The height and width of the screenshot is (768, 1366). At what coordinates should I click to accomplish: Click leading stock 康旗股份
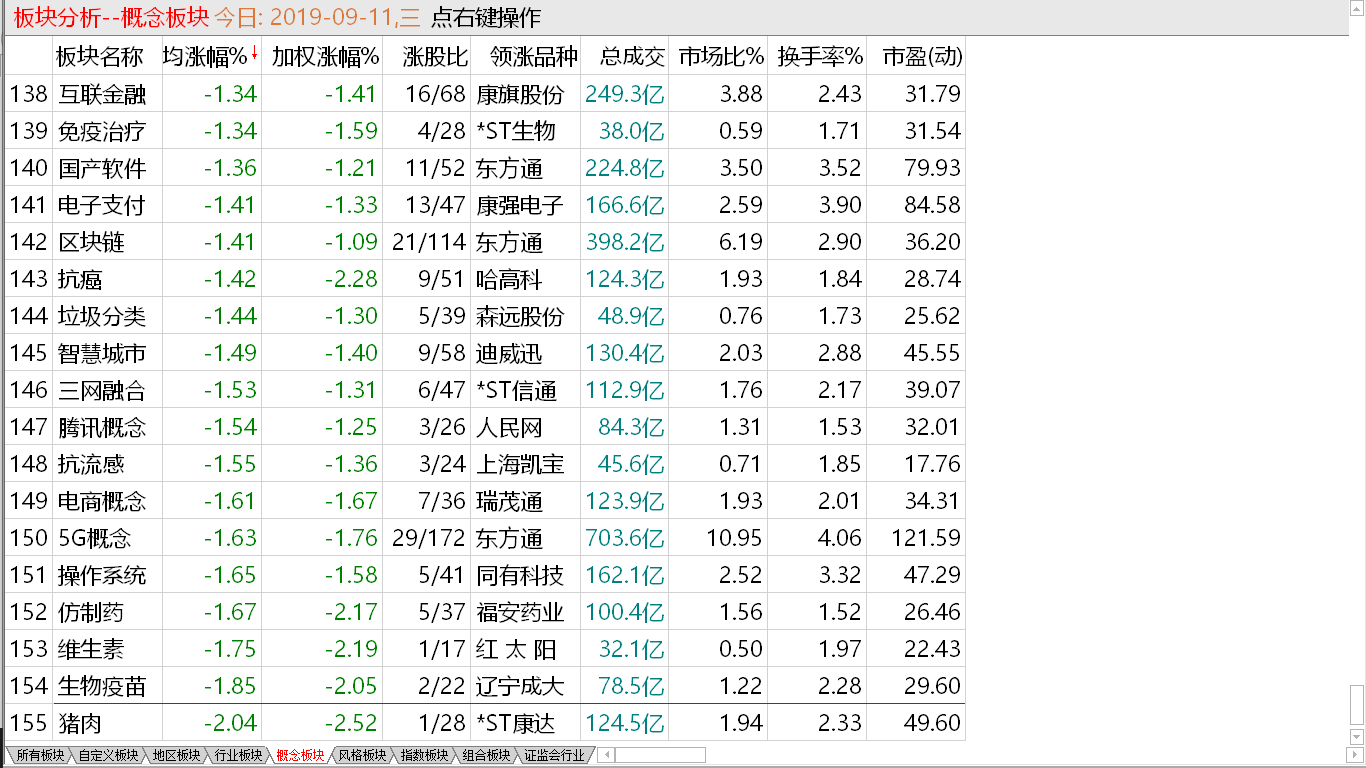(x=520, y=94)
